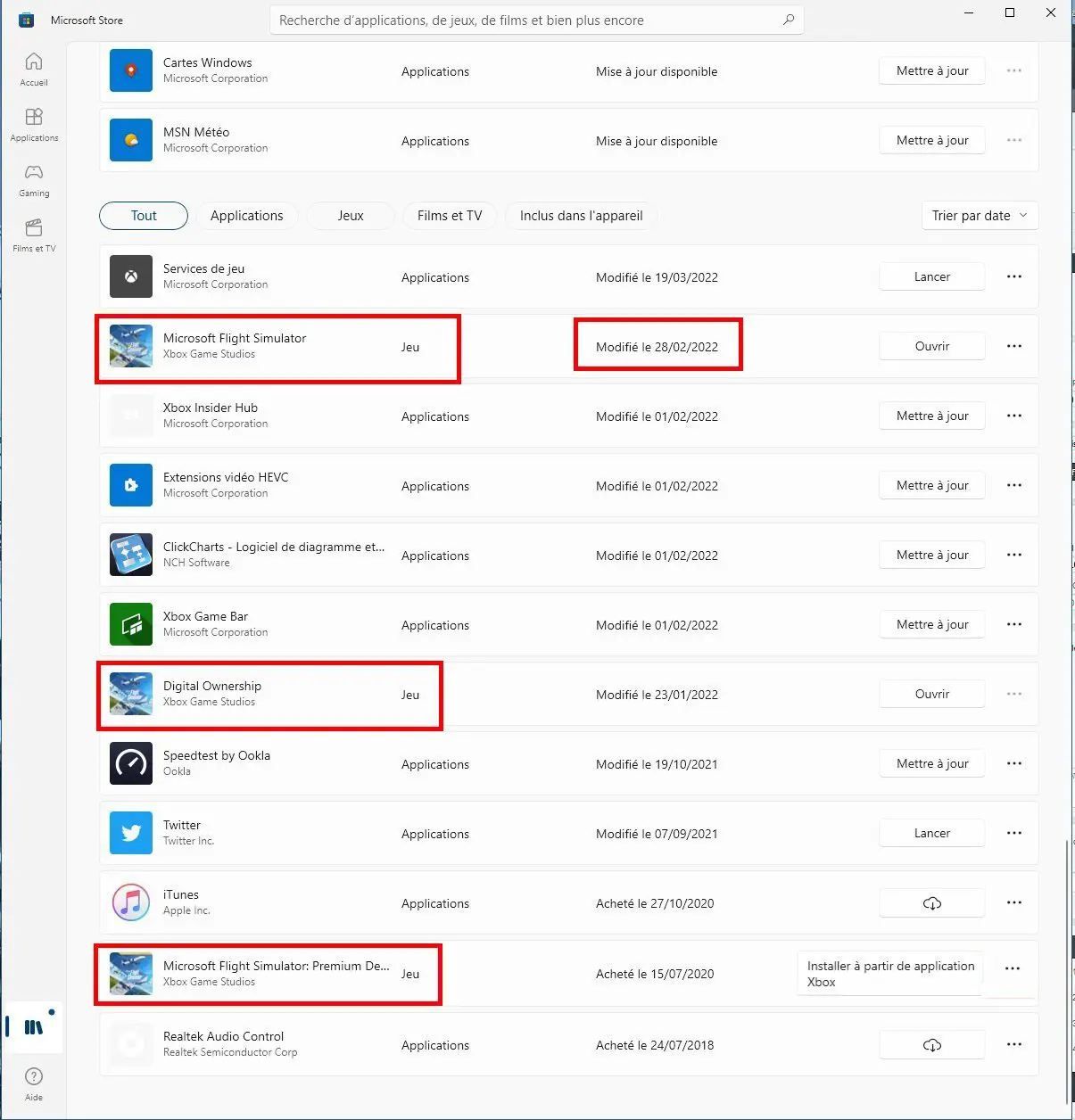
Task: Open more options for Realtek Audio Control
Action: (x=1014, y=1044)
